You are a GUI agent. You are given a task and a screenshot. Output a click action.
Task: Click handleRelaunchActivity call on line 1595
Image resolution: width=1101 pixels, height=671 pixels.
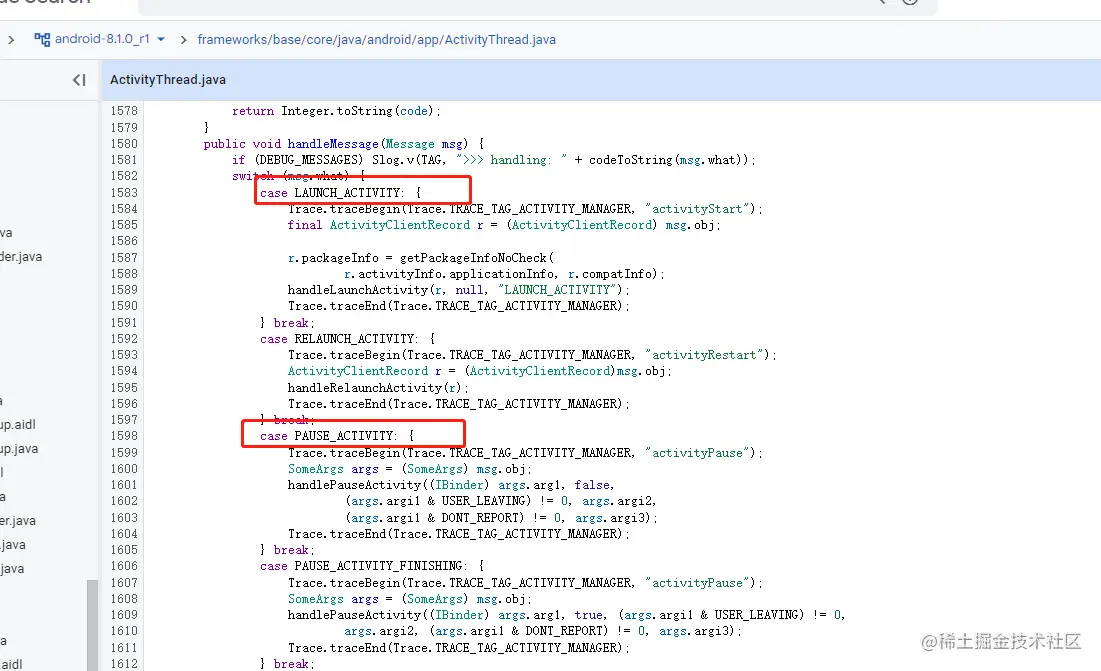pyautogui.click(x=364, y=387)
